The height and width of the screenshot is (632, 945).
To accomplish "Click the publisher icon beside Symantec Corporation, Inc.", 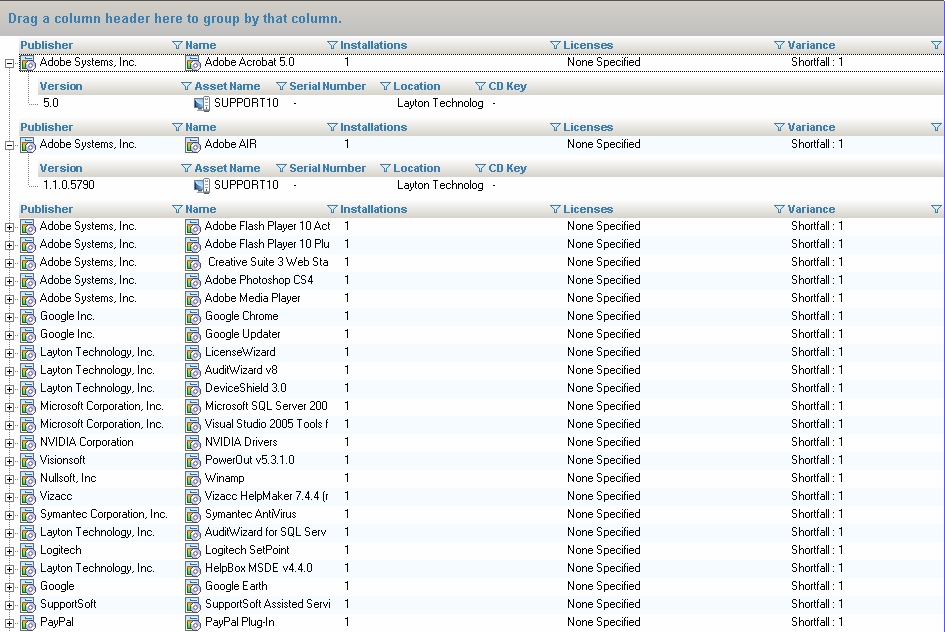I will [x=28, y=515].
